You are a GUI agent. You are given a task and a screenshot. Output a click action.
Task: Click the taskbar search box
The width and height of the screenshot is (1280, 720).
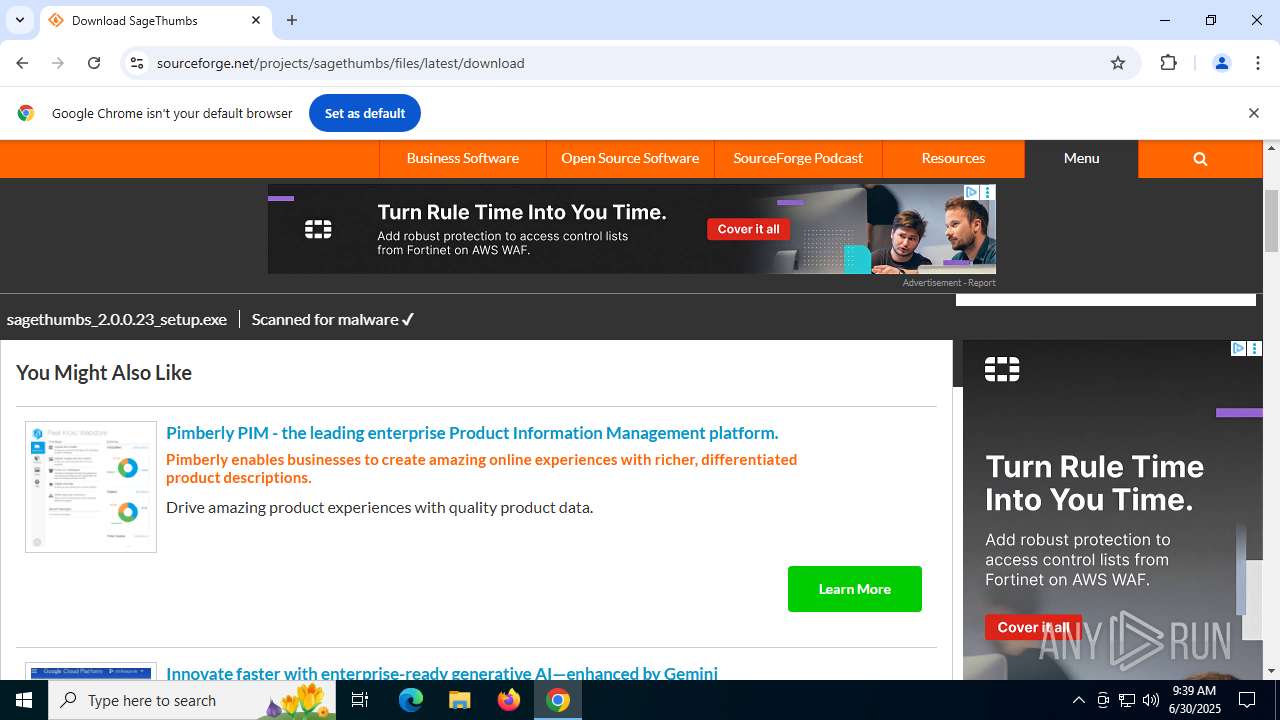[192, 700]
